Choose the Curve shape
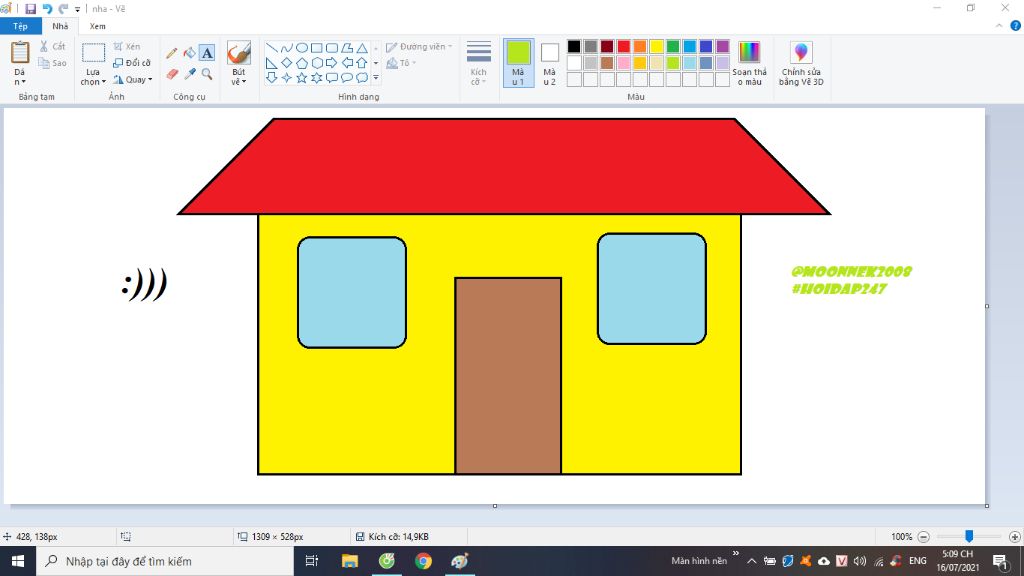1024x576 pixels. point(287,48)
